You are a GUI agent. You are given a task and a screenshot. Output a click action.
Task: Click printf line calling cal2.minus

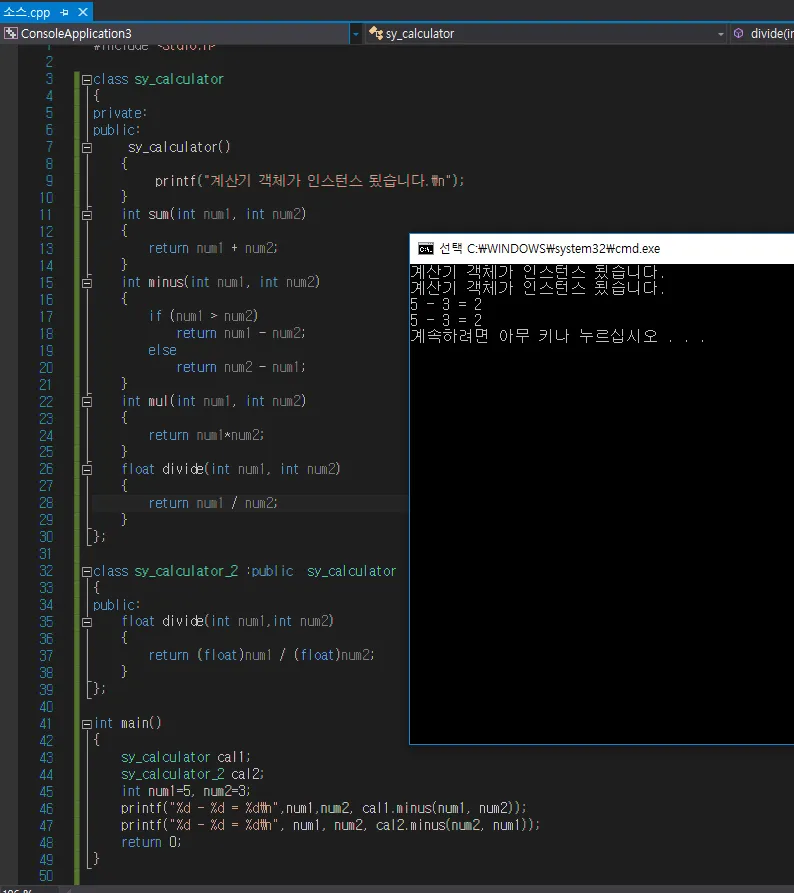click(330, 825)
